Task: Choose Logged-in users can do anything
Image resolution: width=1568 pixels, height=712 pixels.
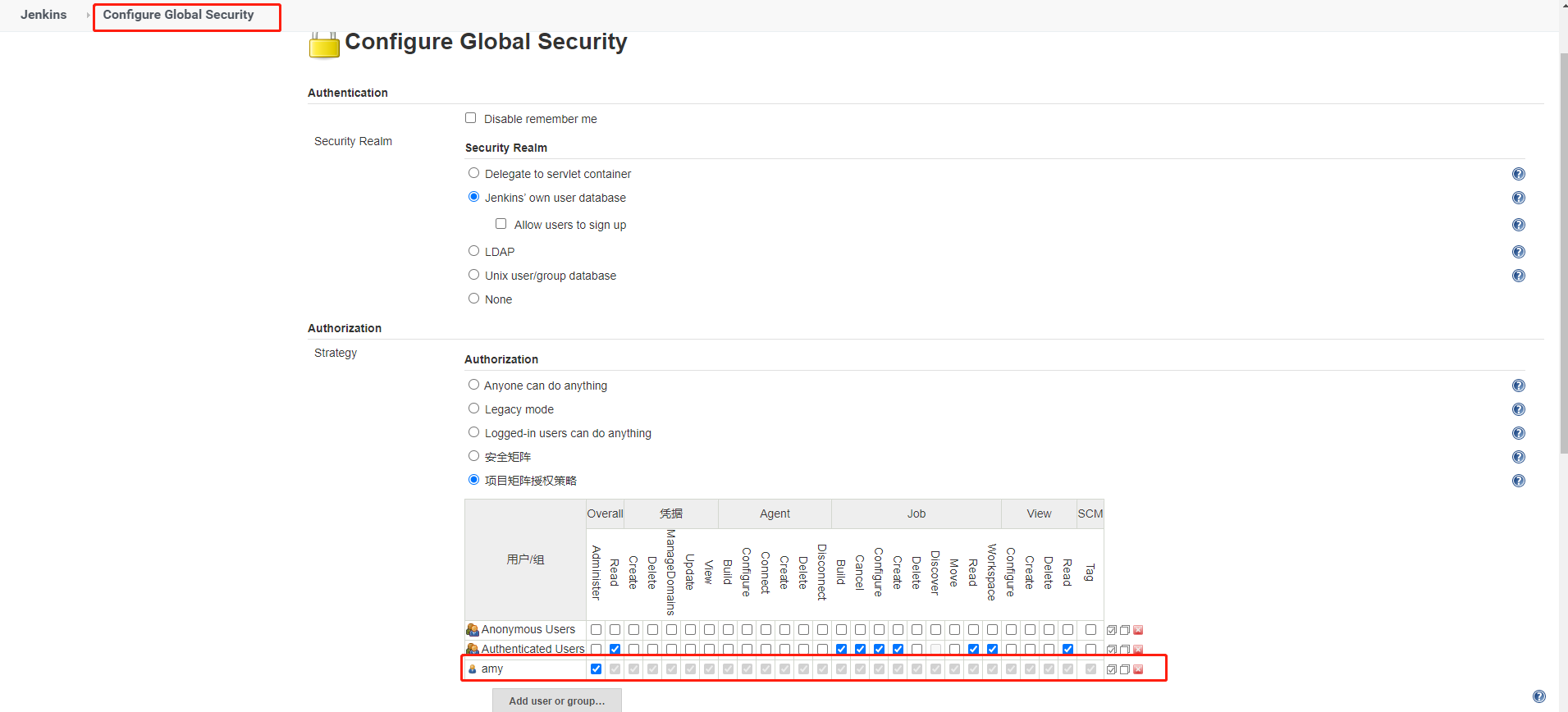Action: pyautogui.click(x=474, y=432)
